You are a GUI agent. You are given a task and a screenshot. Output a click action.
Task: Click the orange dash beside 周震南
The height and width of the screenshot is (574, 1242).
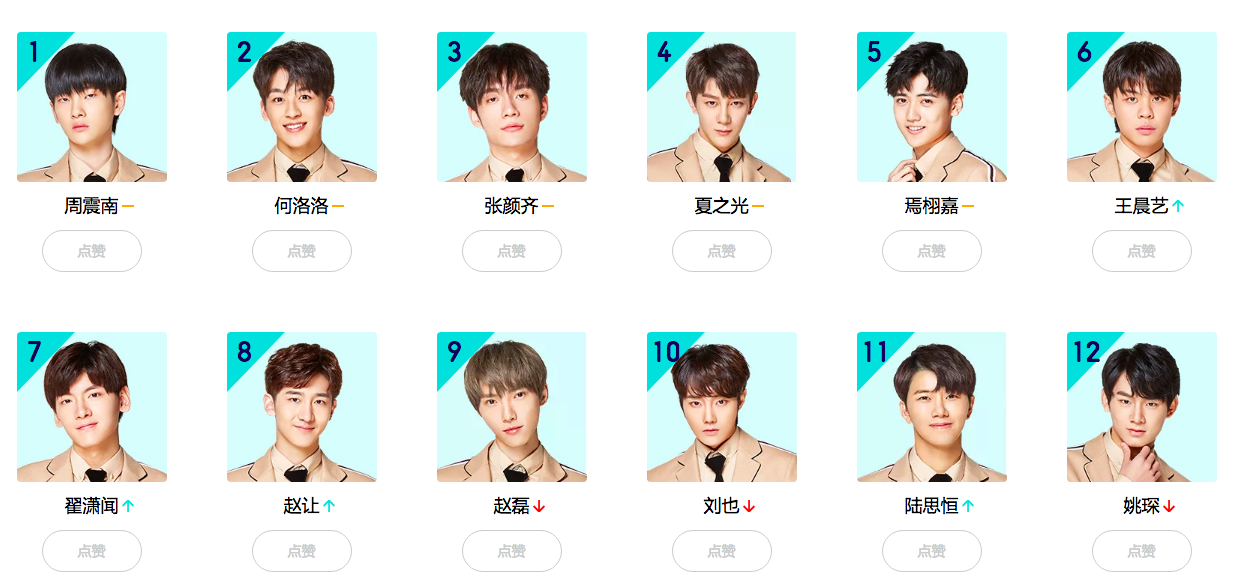[x=128, y=207]
